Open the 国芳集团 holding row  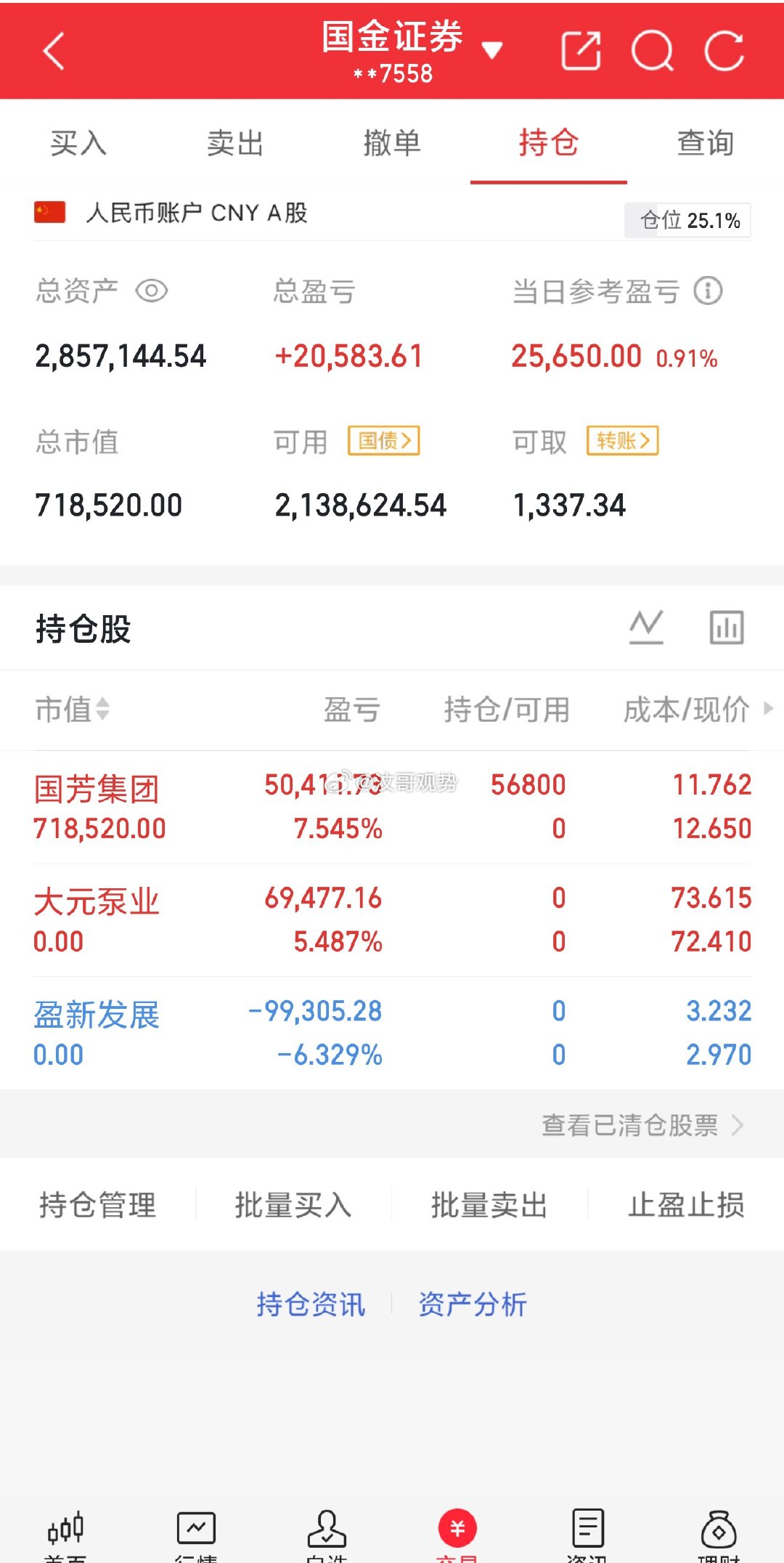[x=392, y=807]
